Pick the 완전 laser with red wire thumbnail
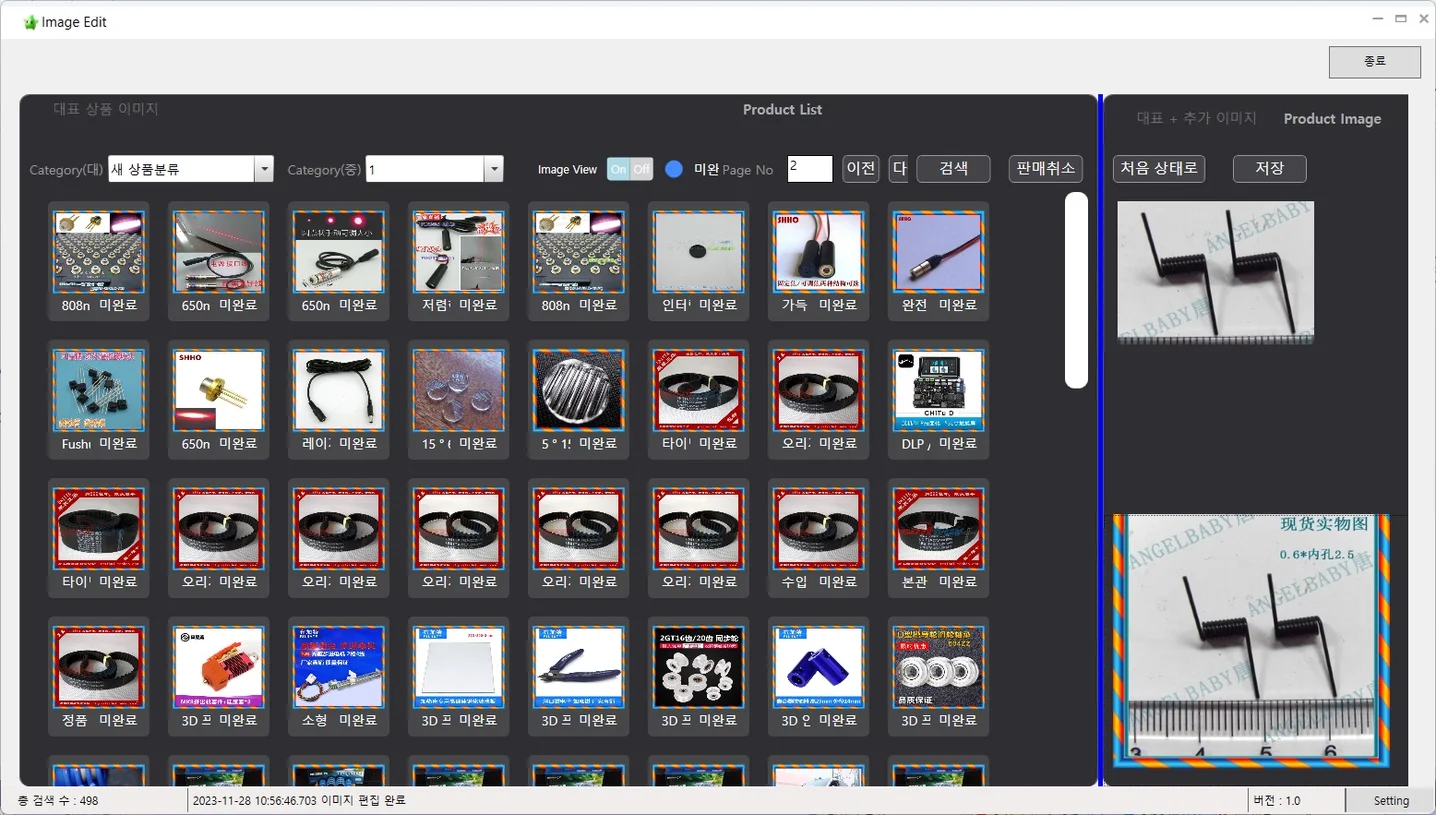 point(938,251)
